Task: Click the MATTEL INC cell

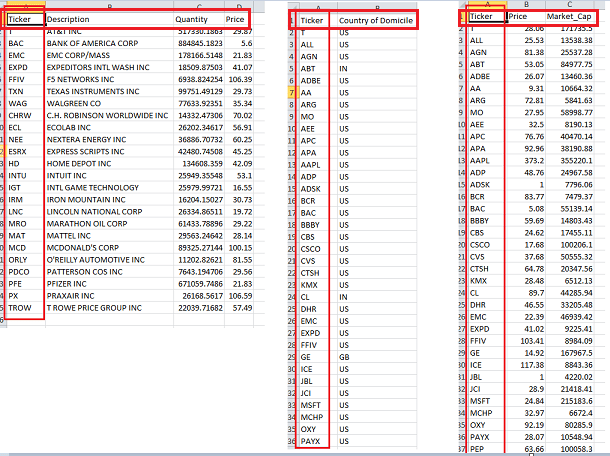Action: pyautogui.click(x=109, y=236)
